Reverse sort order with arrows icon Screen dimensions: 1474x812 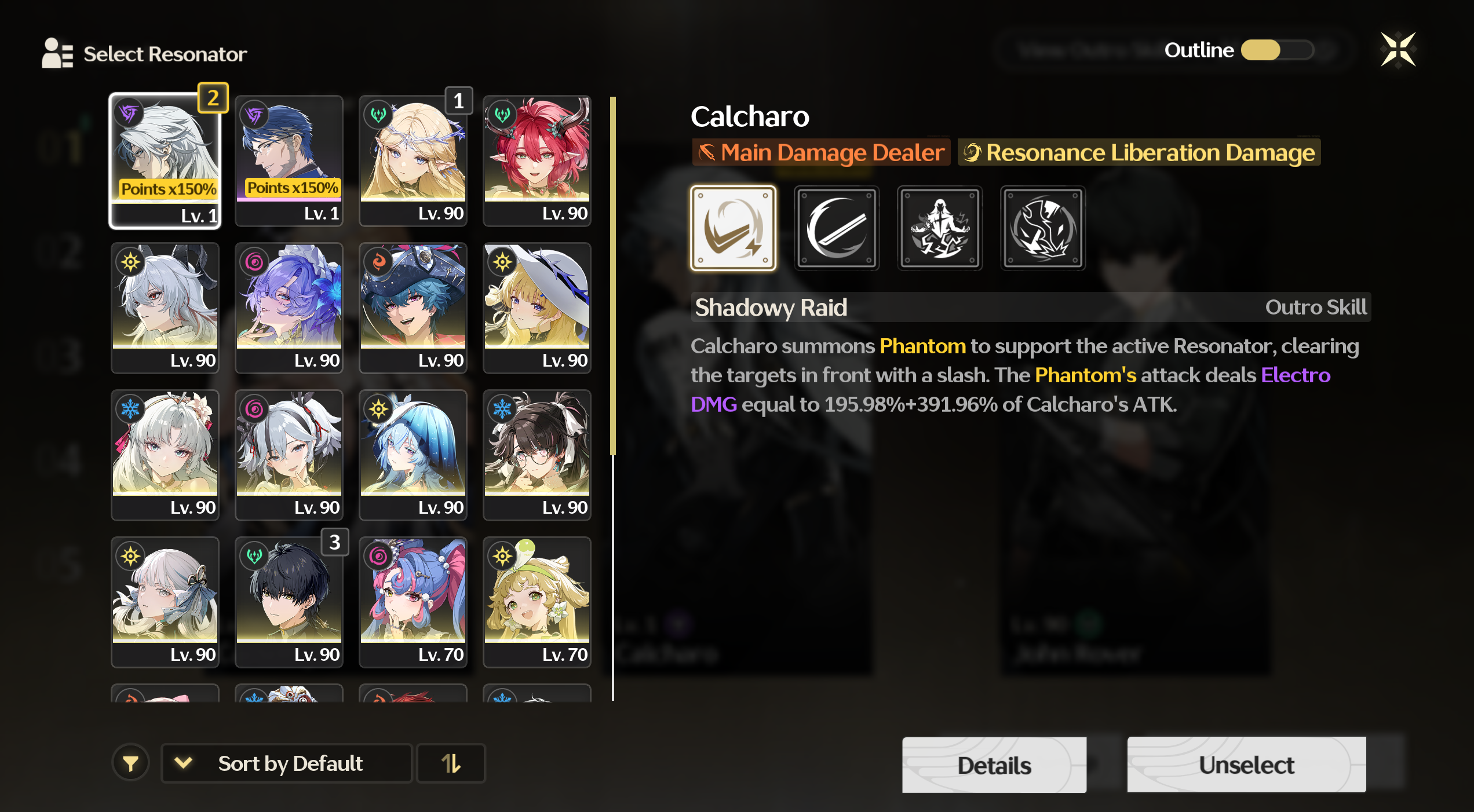click(451, 763)
